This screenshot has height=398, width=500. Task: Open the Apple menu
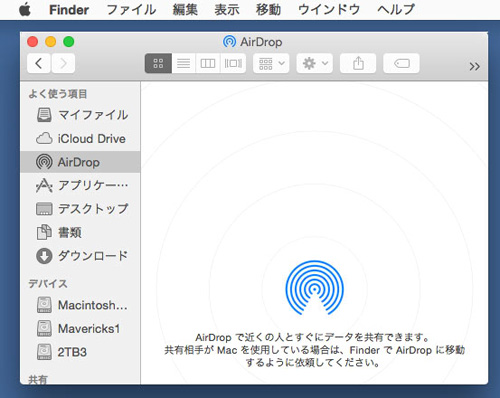tap(25, 10)
